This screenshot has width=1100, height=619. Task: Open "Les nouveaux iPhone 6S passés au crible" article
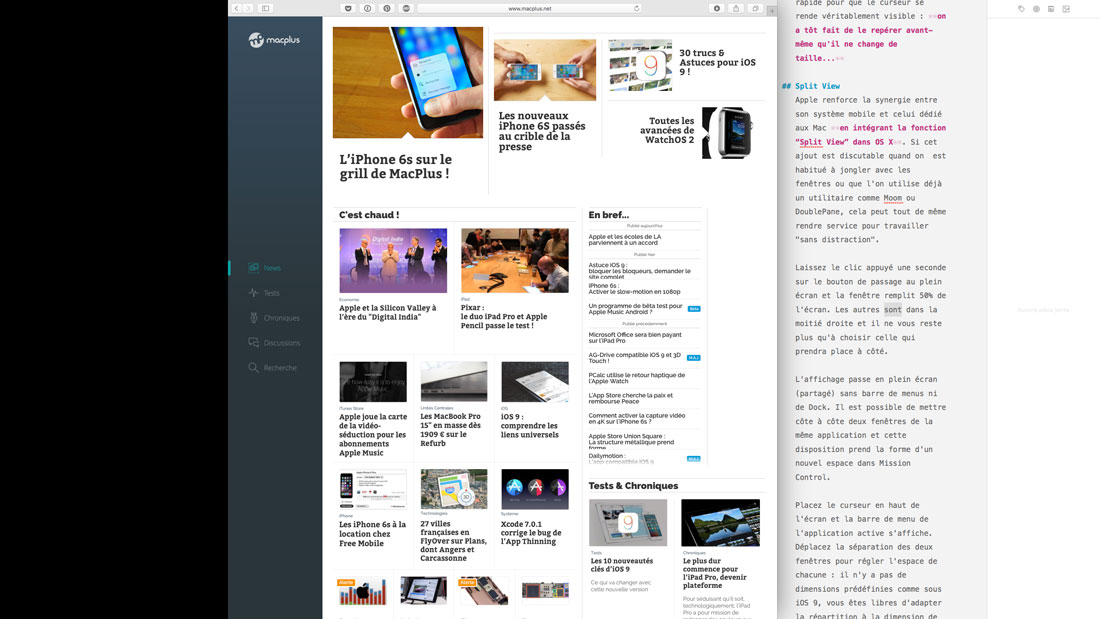click(542, 131)
